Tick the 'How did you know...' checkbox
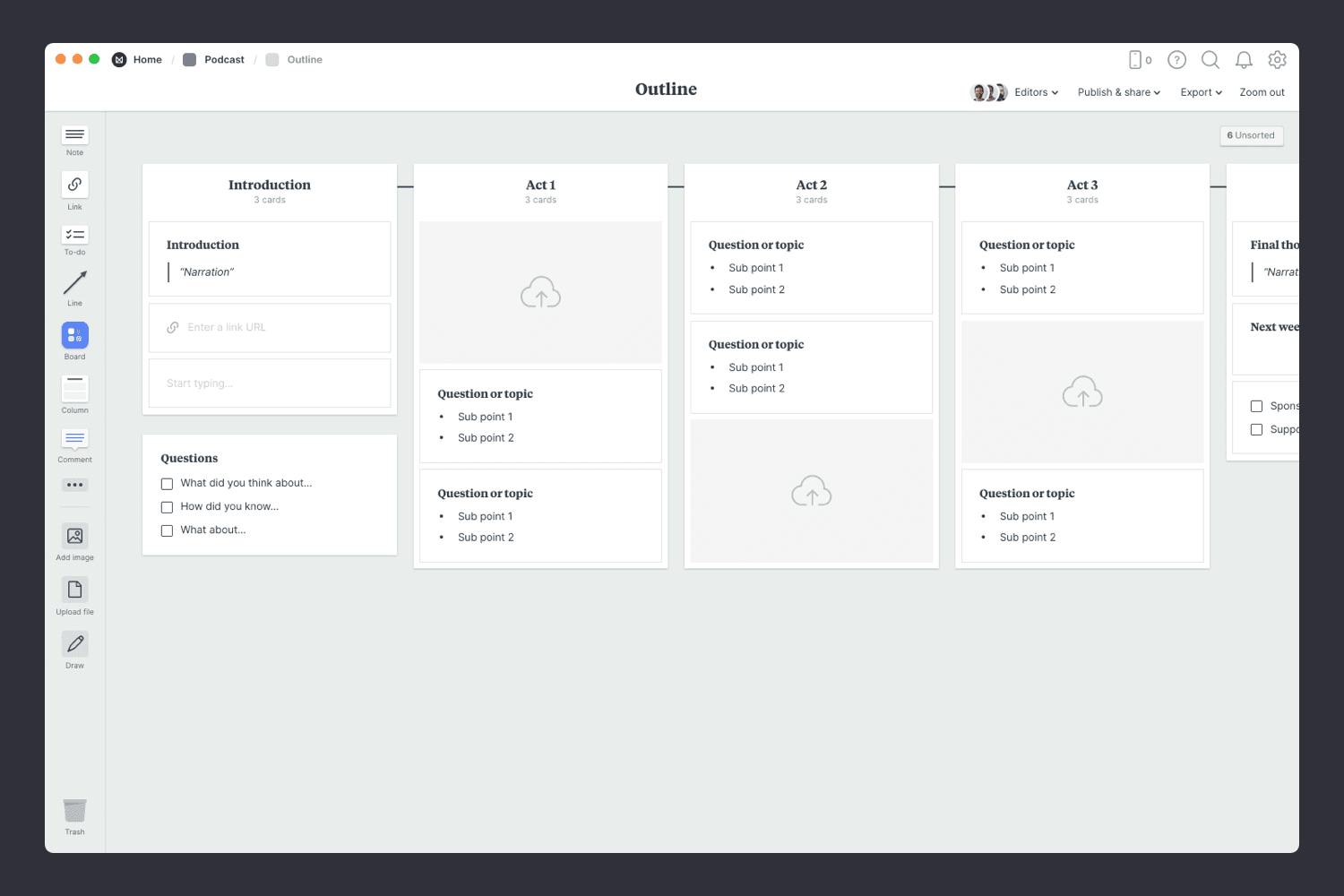 tap(167, 507)
